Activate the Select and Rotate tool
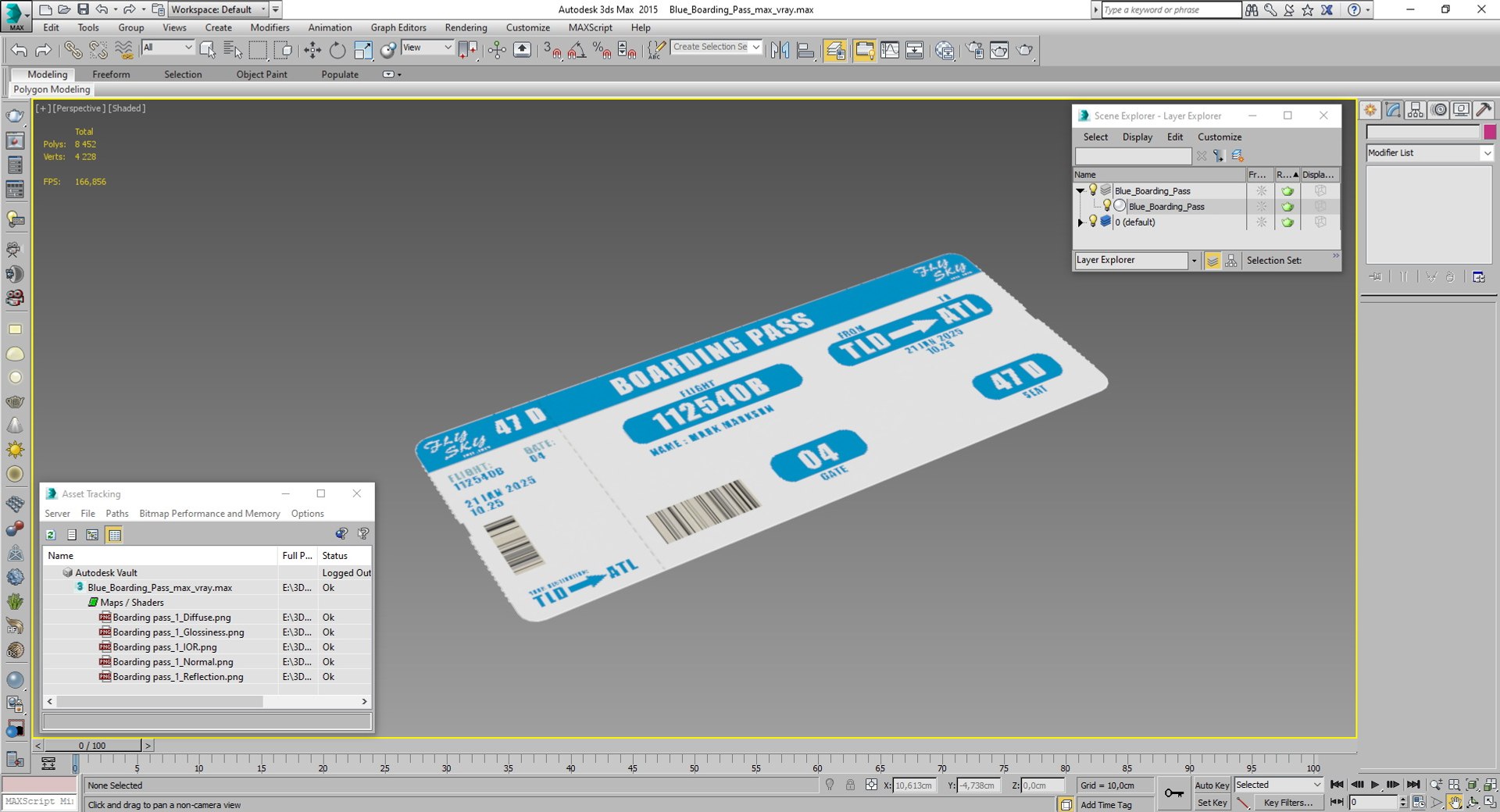This screenshot has width=1500, height=812. pyautogui.click(x=337, y=51)
